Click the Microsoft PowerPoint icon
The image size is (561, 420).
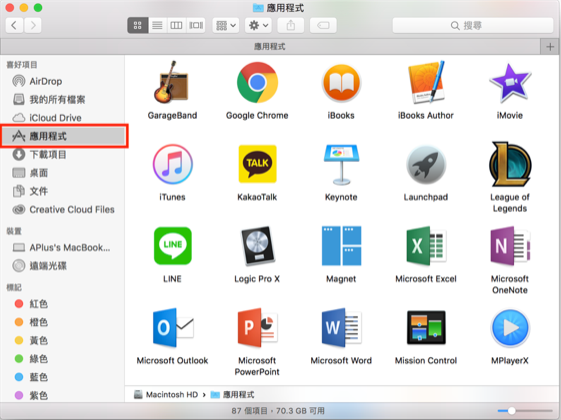point(257,328)
